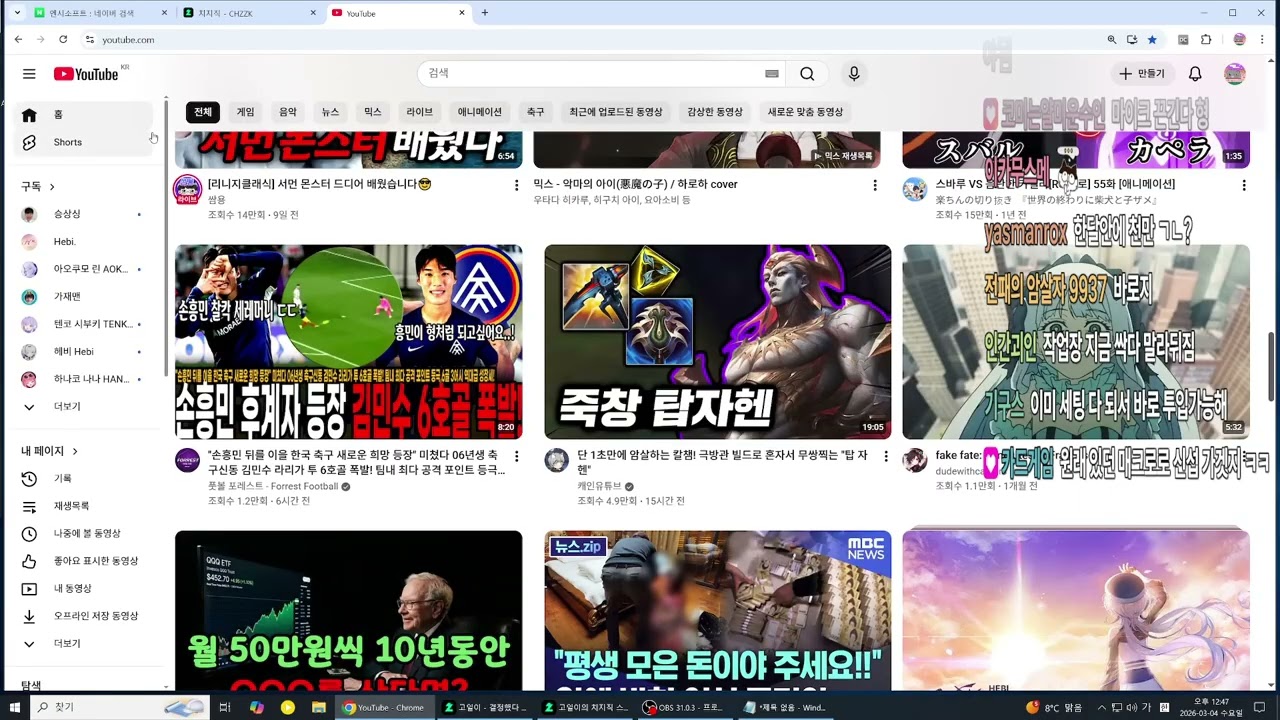Select the 라이브 filter chip
The image size is (1280, 720).
coord(420,112)
